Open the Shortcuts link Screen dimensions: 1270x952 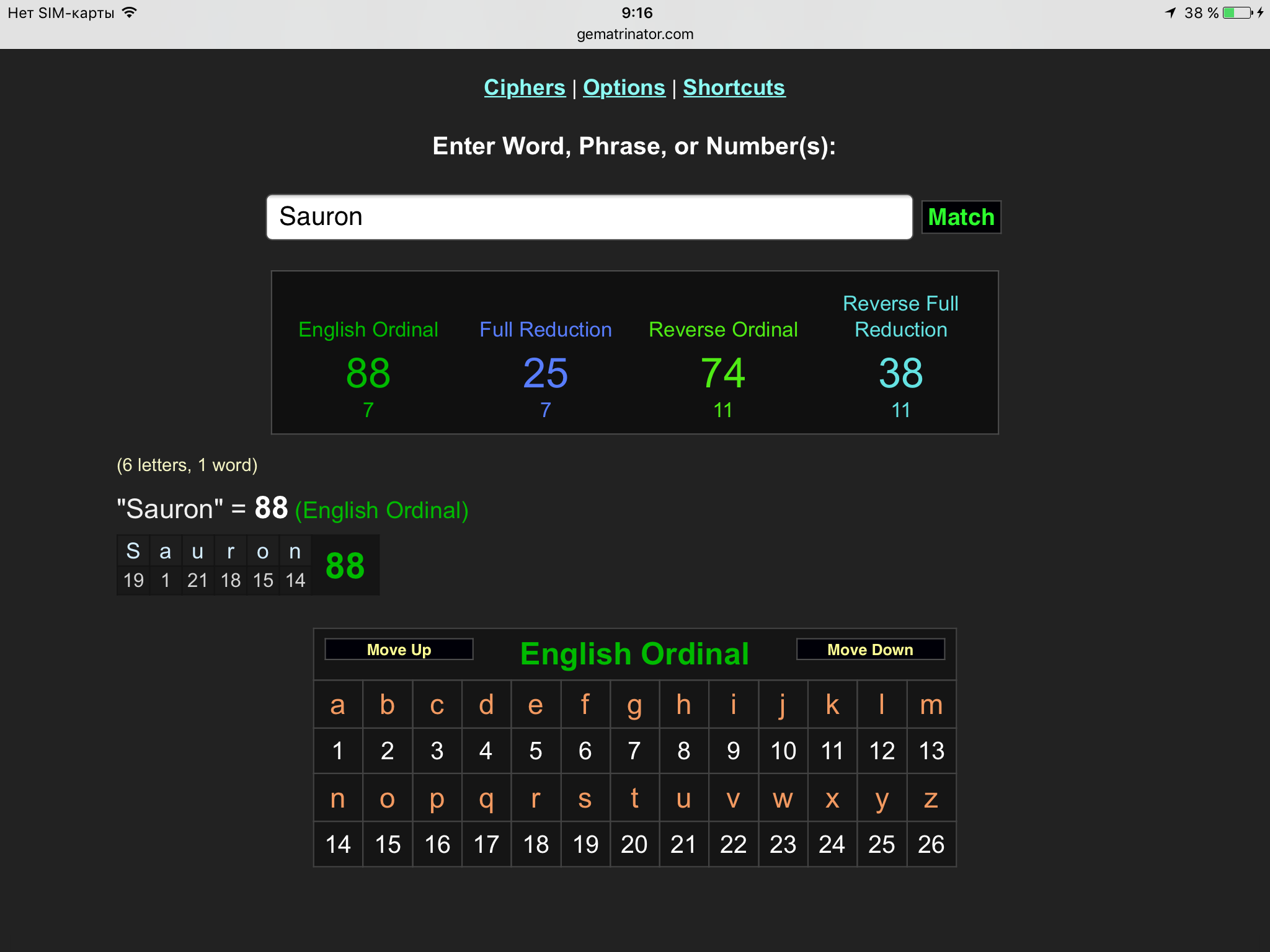734,87
